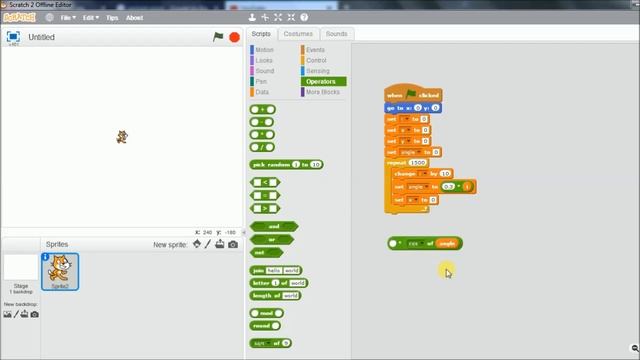
Task: Click the Scratch logo in the menu bar
Action: pos(19,18)
